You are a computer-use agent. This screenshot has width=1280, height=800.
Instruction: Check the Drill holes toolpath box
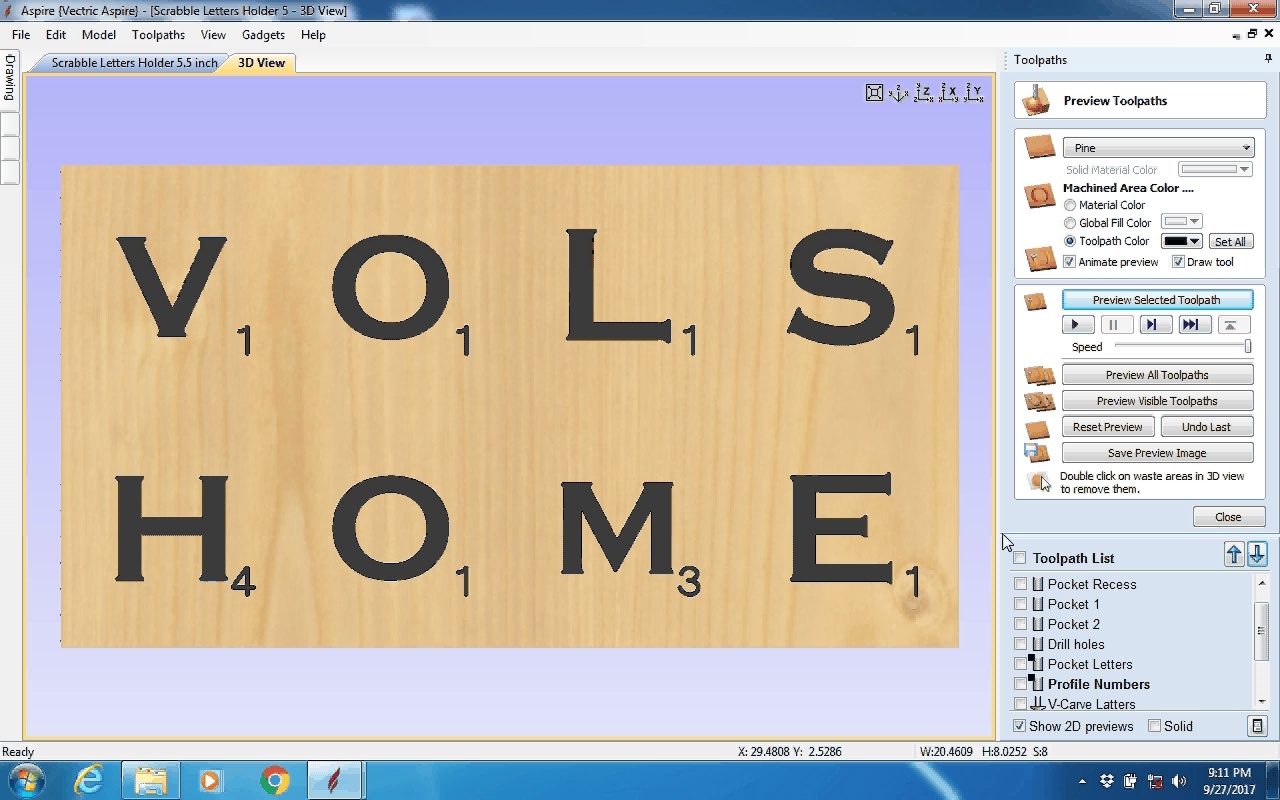click(1020, 644)
